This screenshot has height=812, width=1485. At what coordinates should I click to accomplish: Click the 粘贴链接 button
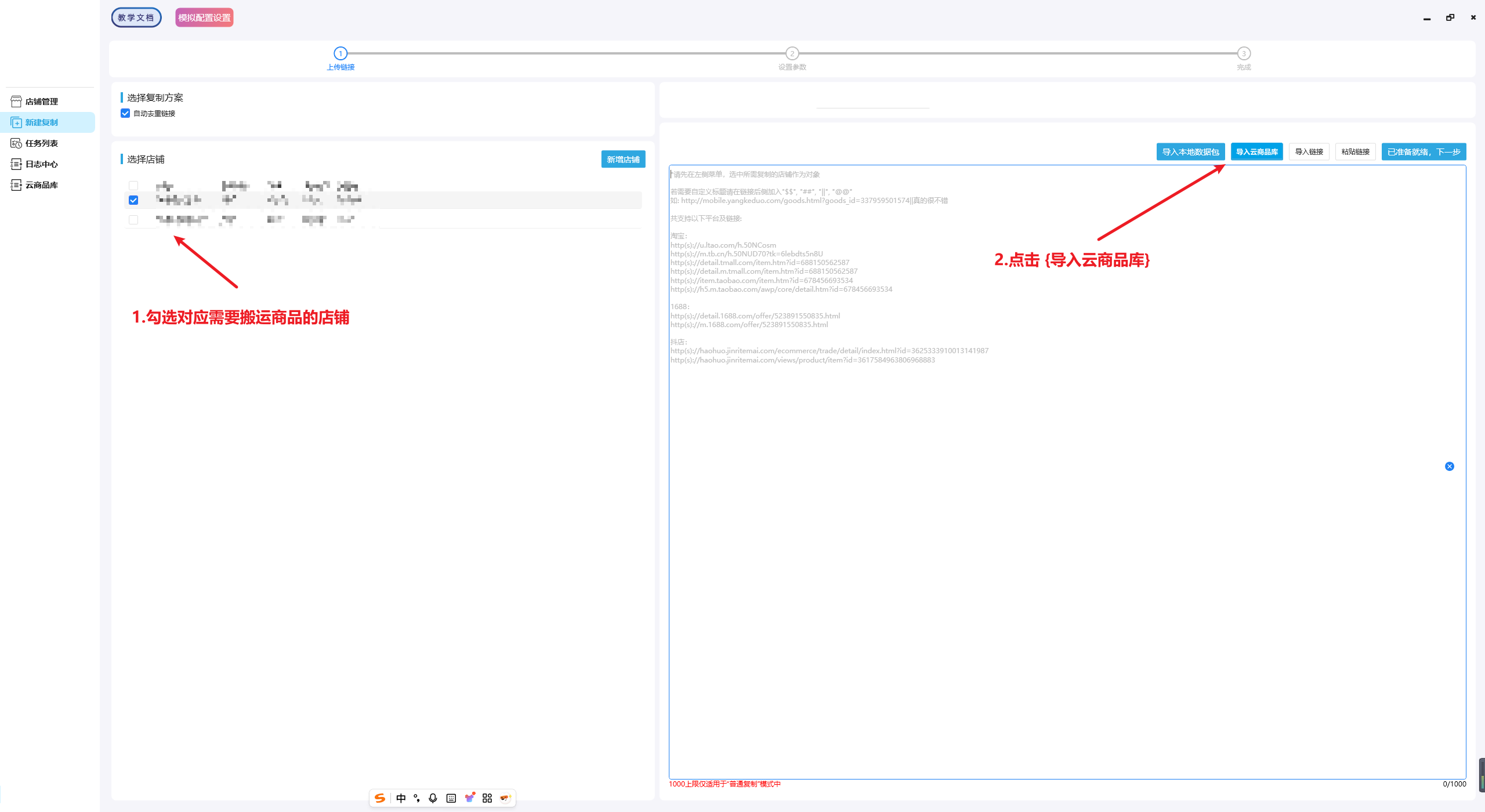click(x=1355, y=151)
